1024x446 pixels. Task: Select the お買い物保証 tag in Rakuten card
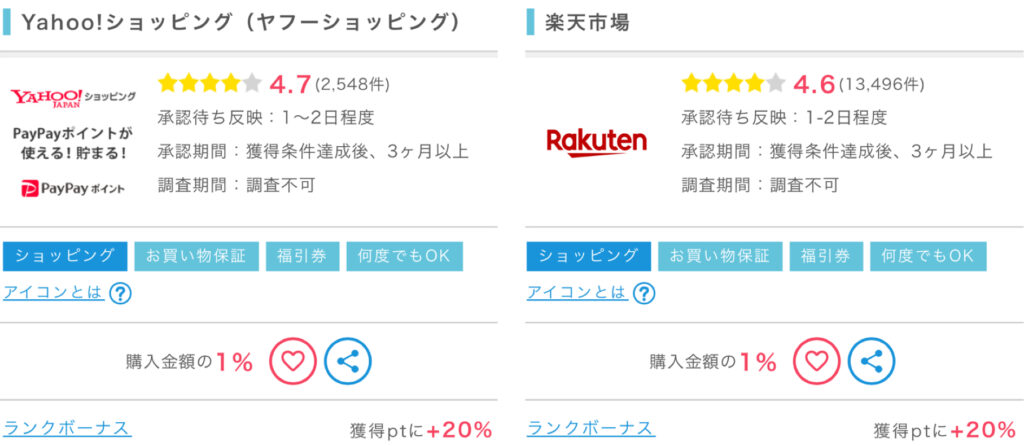click(720, 257)
